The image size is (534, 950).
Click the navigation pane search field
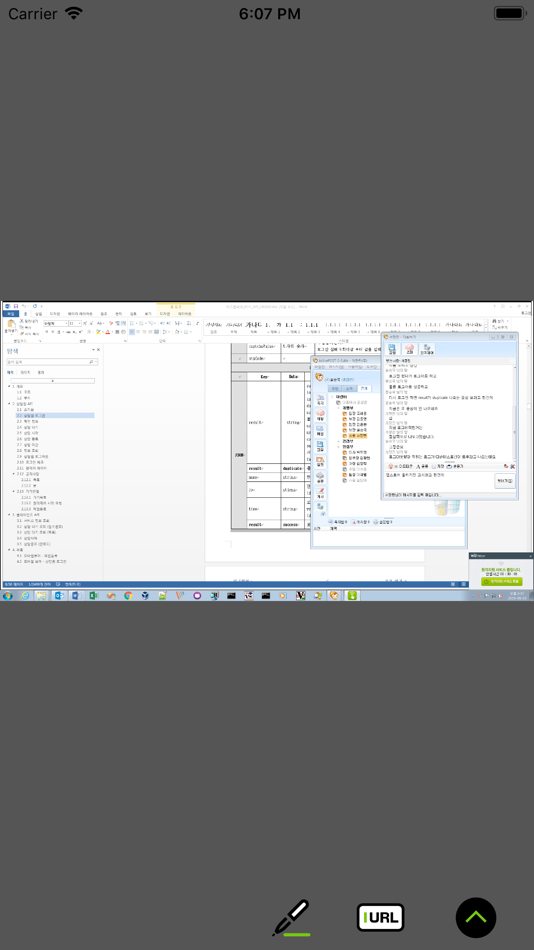point(50,362)
